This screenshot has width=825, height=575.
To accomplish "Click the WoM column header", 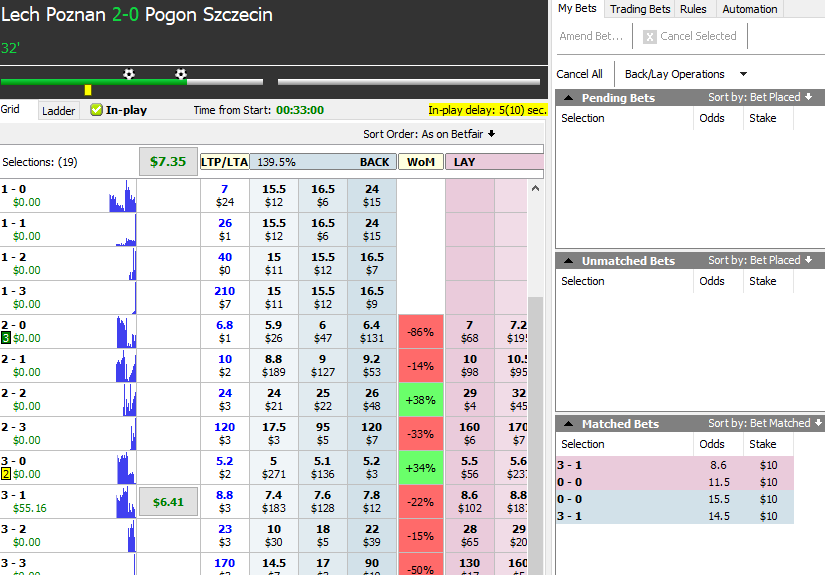I will [421, 162].
